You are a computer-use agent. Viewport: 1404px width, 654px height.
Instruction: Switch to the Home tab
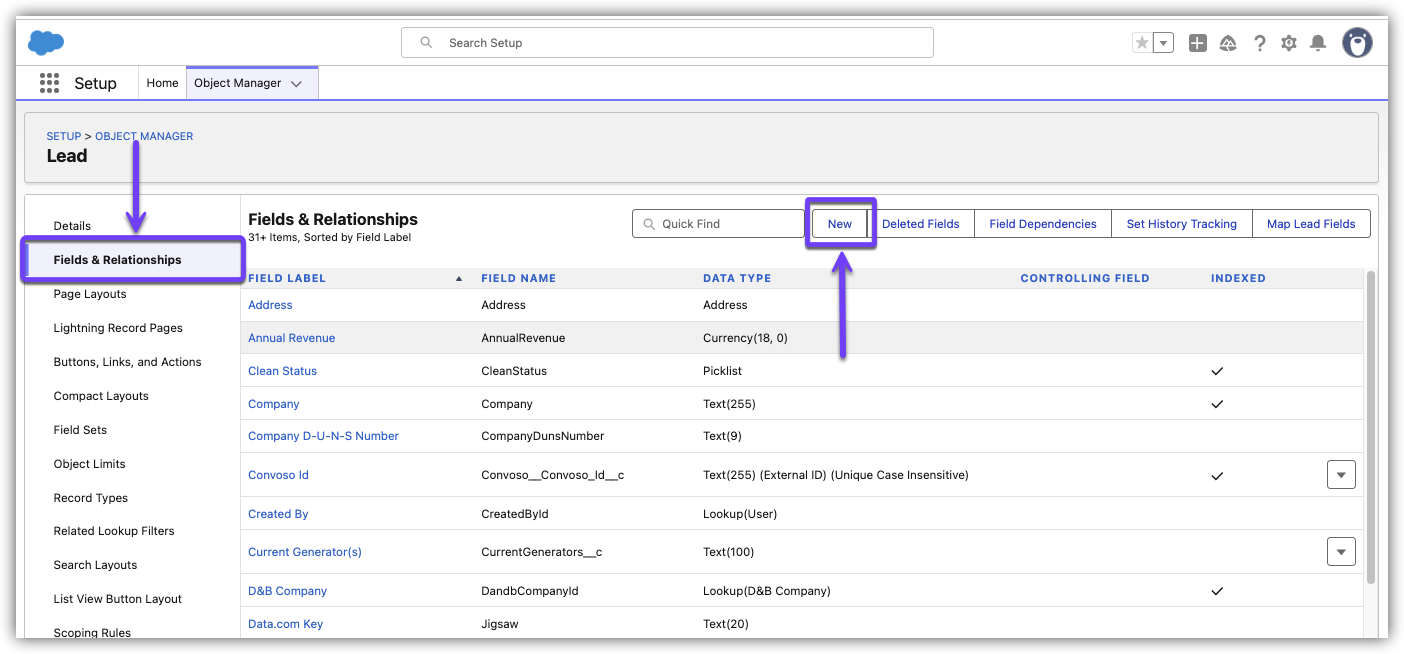(162, 83)
